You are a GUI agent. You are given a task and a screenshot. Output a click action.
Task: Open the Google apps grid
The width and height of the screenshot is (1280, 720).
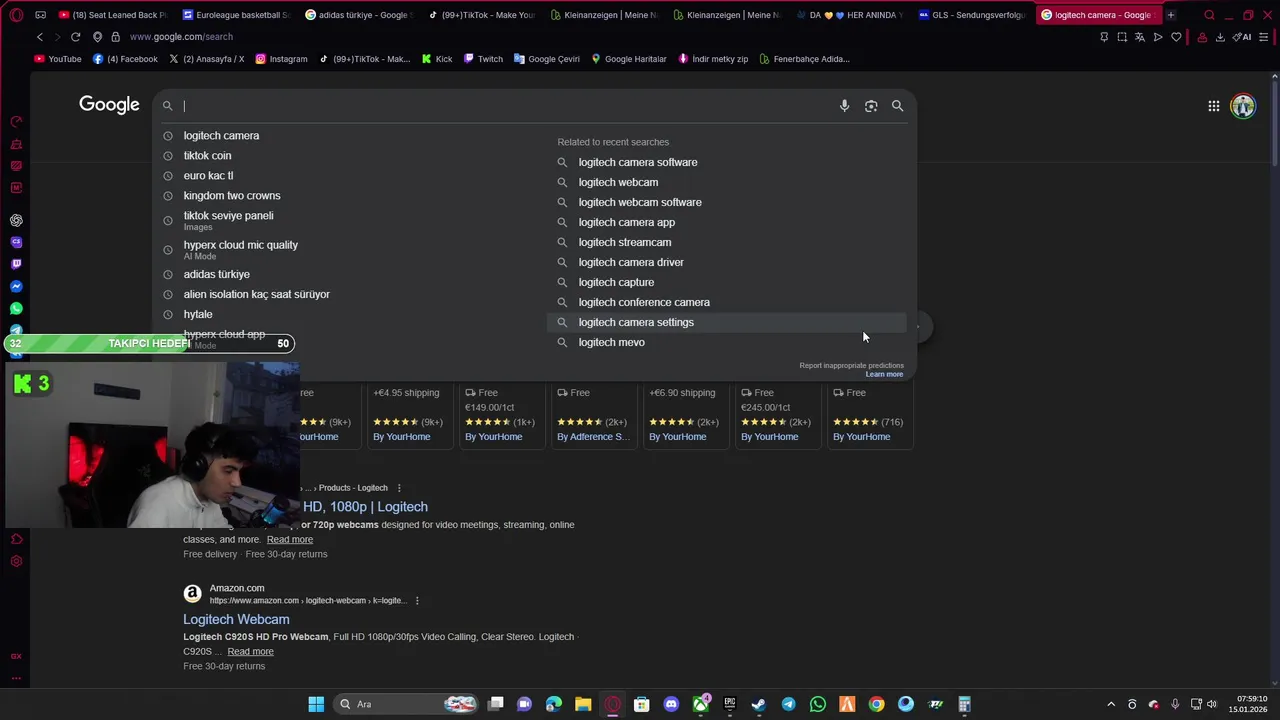pyautogui.click(x=1213, y=106)
